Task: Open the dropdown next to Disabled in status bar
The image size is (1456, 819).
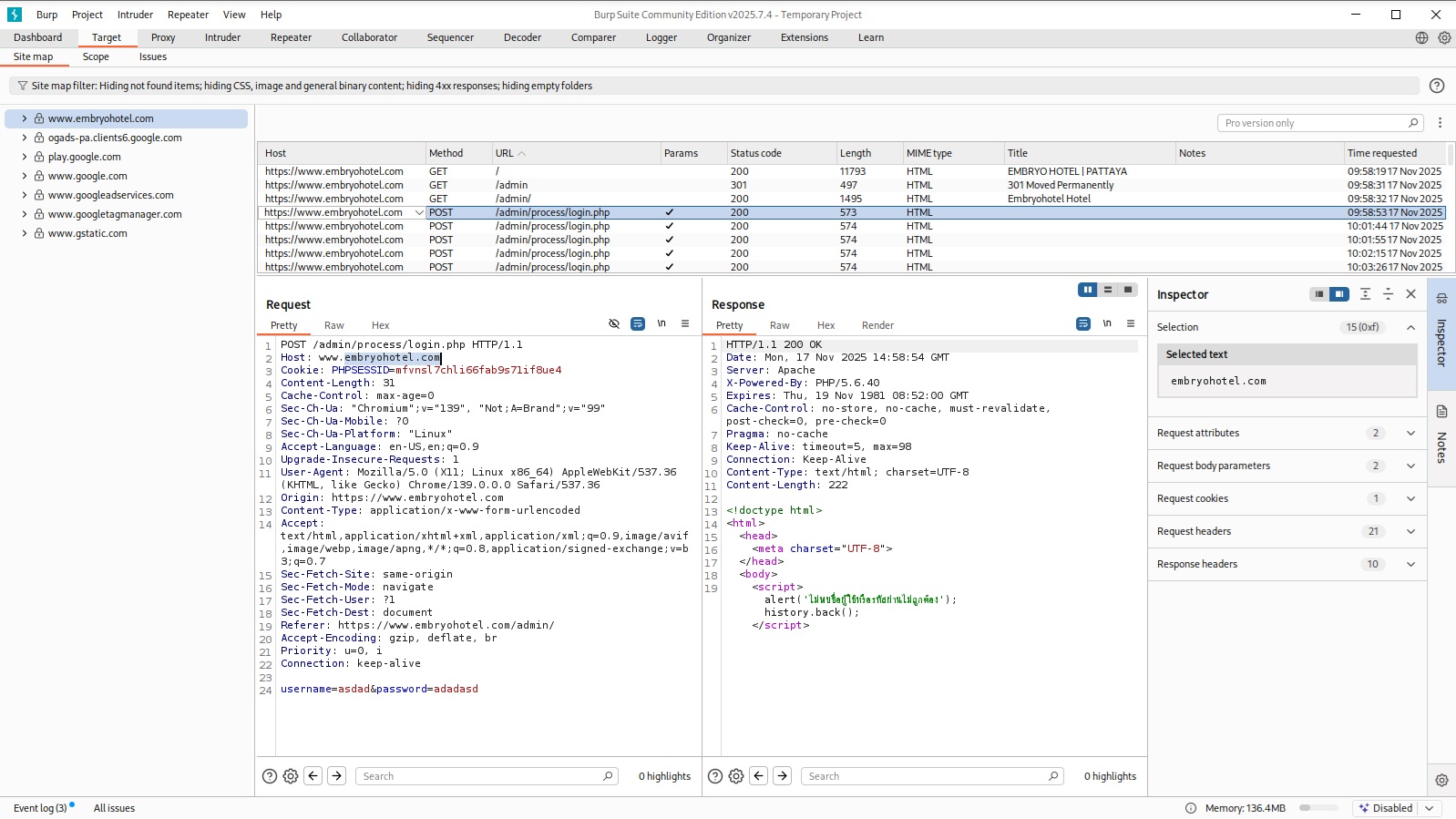Action: [x=1430, y=808]
